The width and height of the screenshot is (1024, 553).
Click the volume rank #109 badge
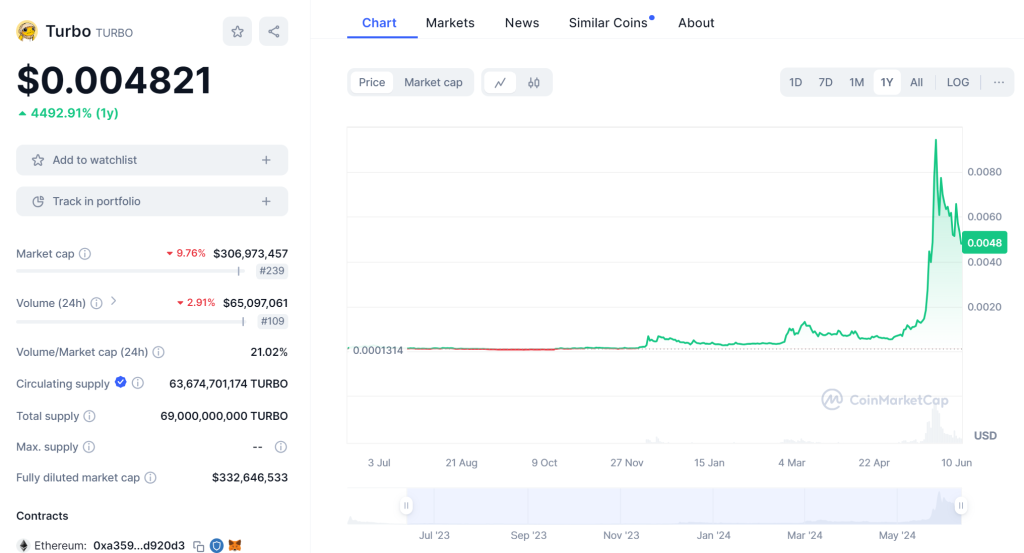(272, 321)
